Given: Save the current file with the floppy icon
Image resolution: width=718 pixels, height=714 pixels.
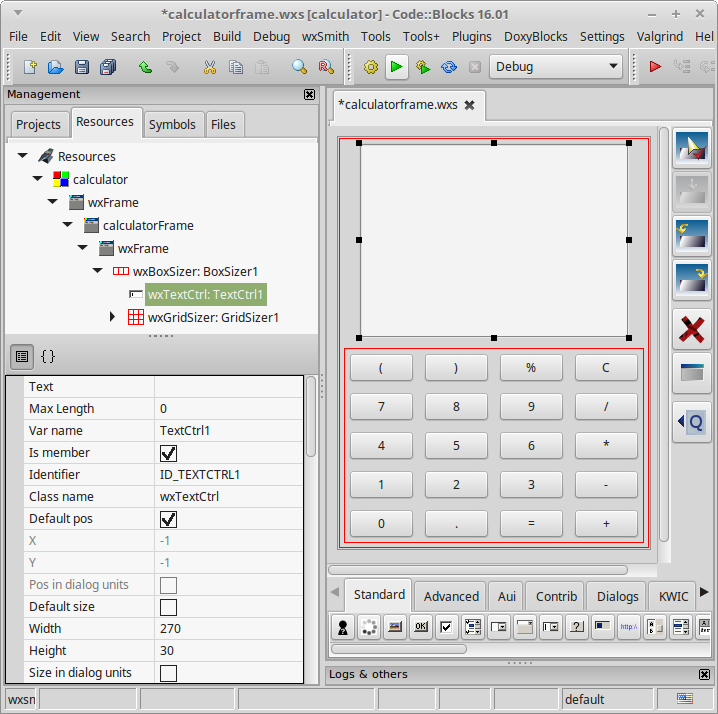Looking at the screenshot, I should coord(82,67).
